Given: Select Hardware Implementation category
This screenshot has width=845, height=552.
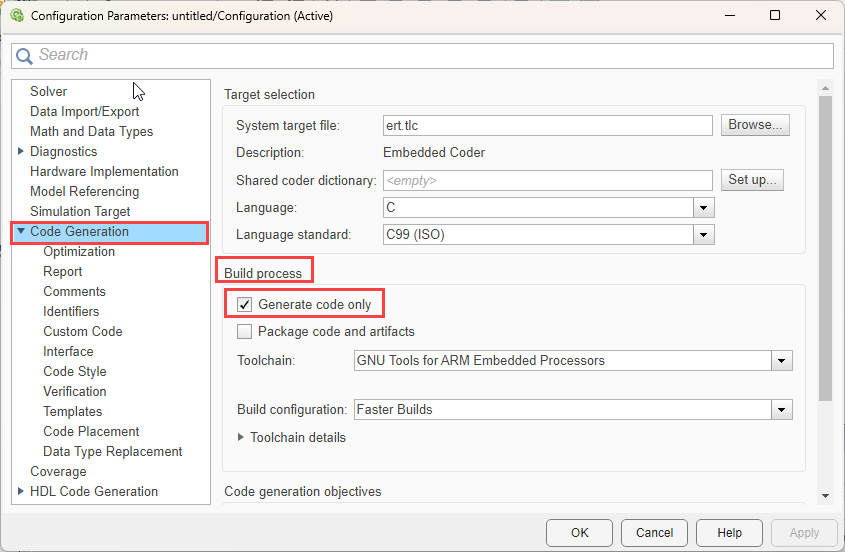Looking at the screenshot, I should (104, 171).
